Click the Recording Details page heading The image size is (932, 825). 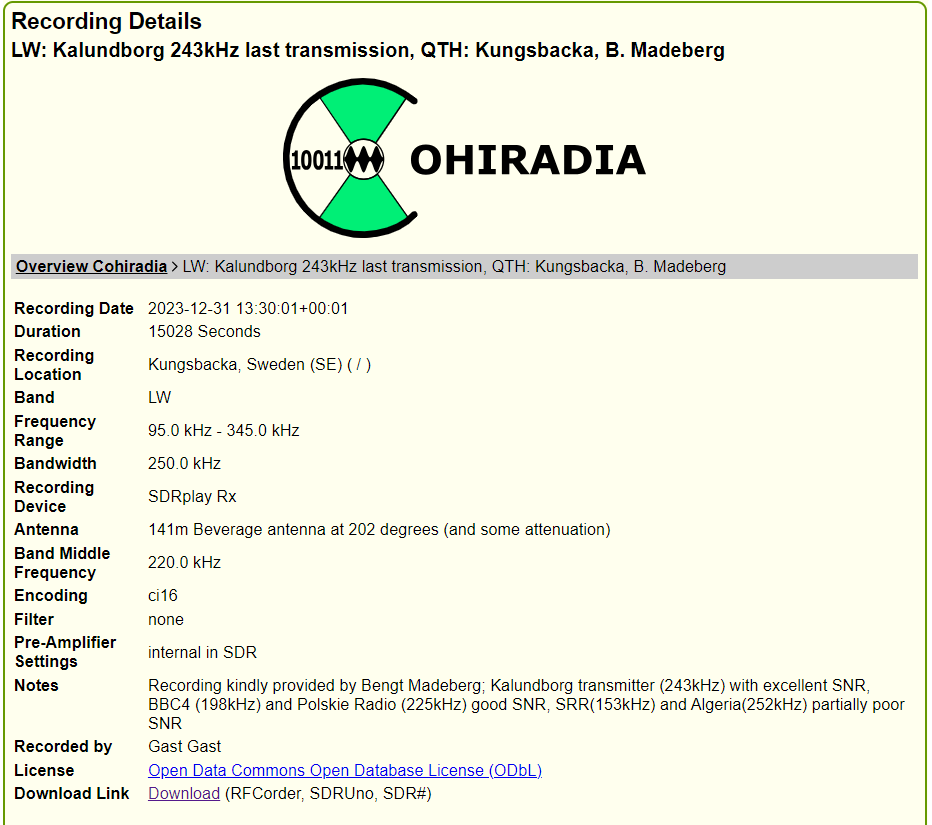[x=106, y=21]
